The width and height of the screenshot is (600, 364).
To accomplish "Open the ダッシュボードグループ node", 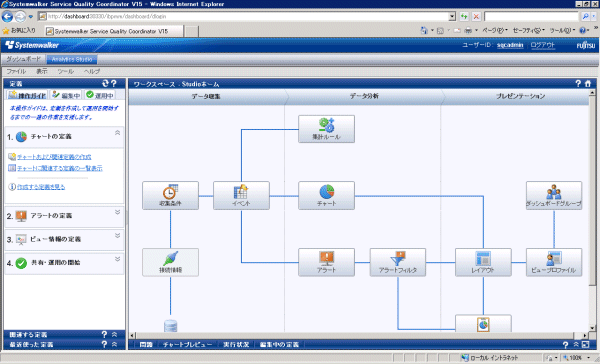I will 554,196.
